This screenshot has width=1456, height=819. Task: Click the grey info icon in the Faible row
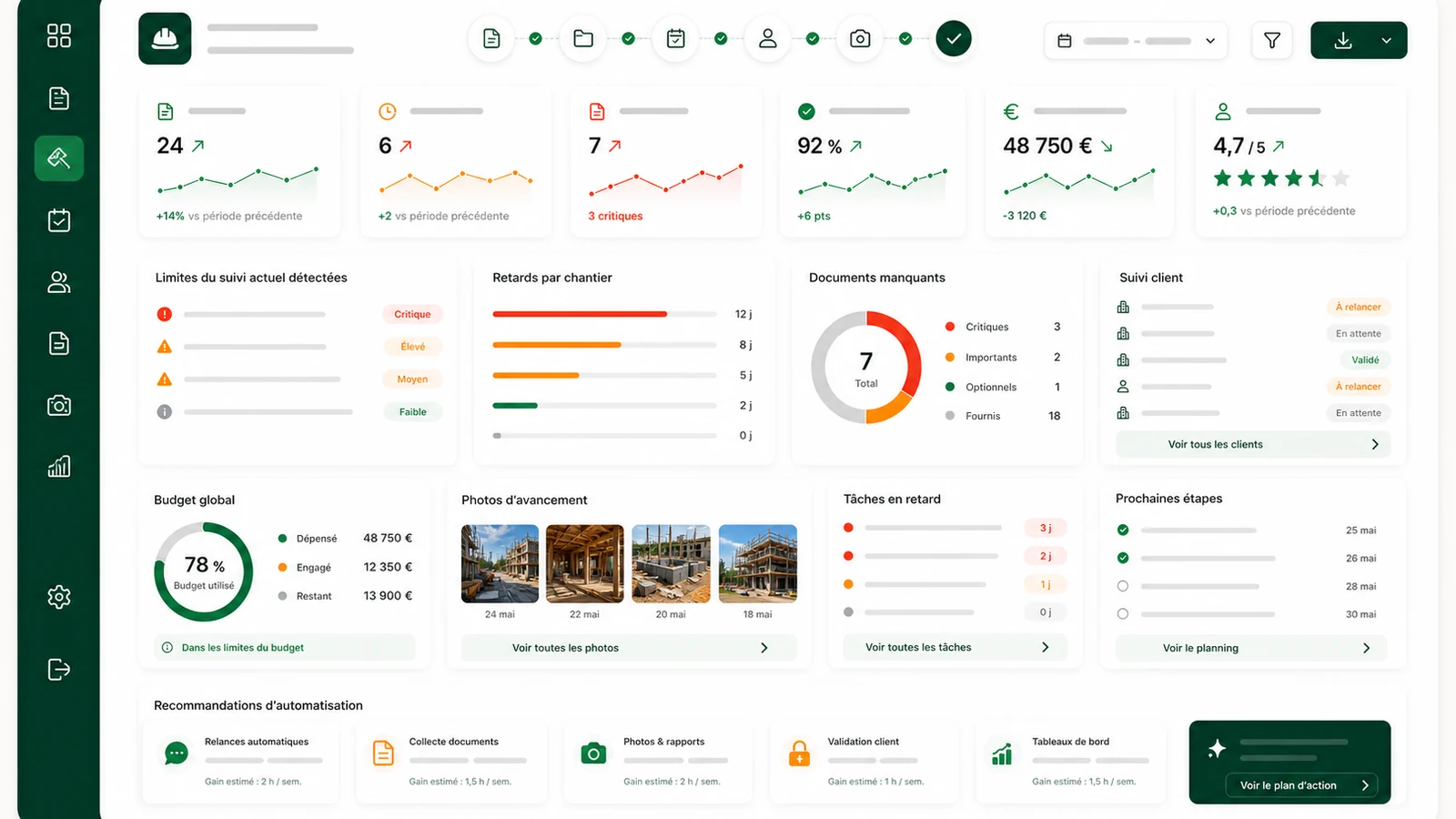point(164,411)
